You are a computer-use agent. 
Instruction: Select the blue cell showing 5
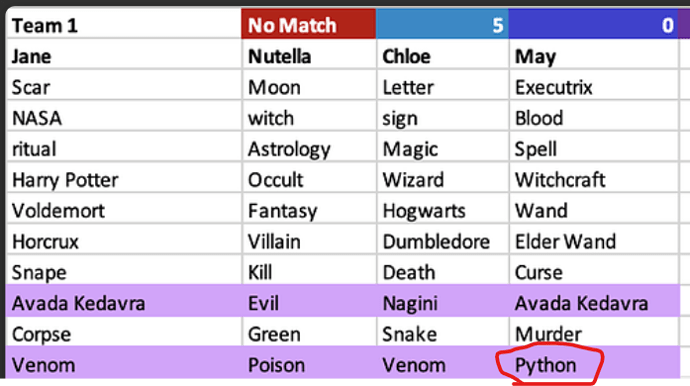pyautogui.click(x=442, y=24)
